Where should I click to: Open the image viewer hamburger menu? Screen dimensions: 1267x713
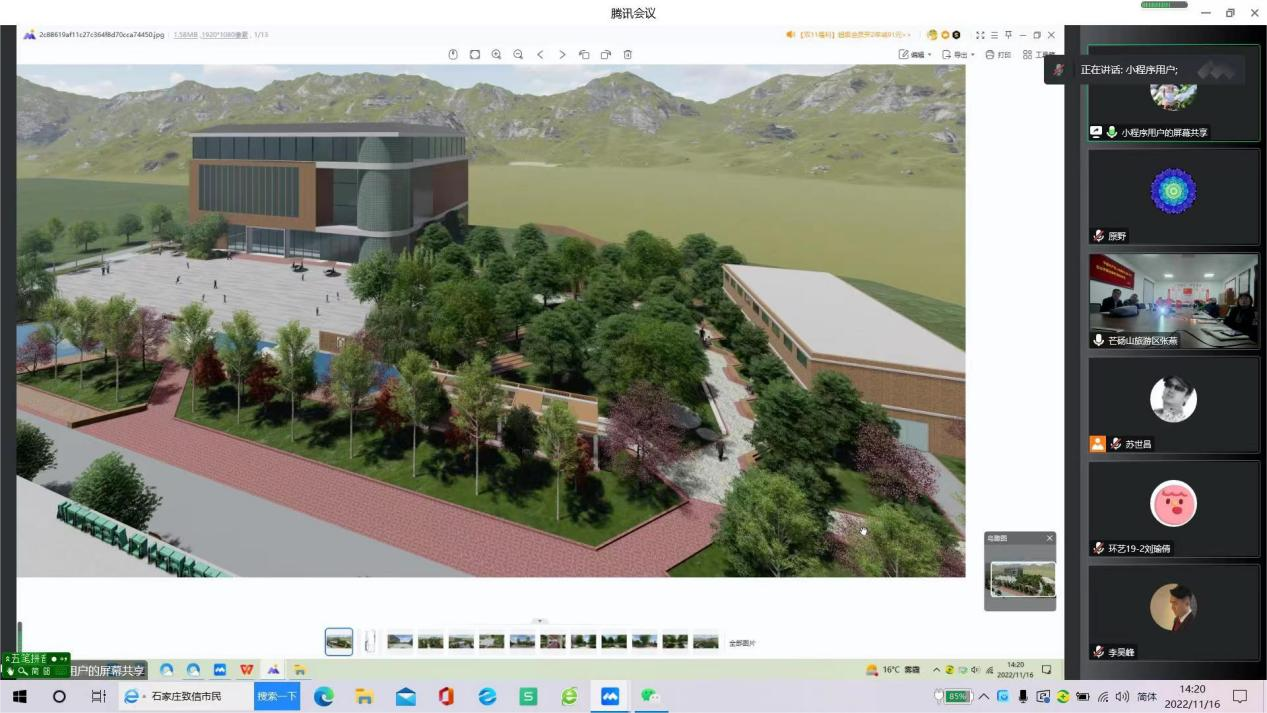click(994, 35)
